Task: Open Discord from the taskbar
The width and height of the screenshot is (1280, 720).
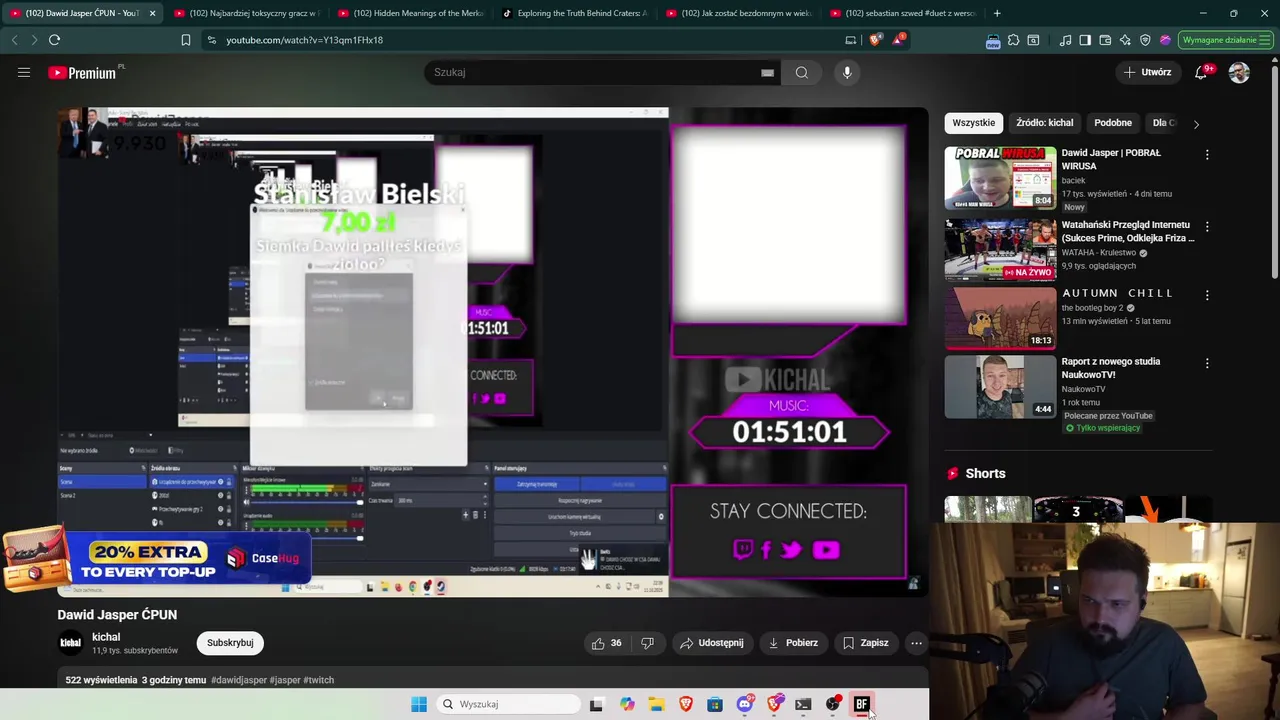Action: (x=744, y=704)
